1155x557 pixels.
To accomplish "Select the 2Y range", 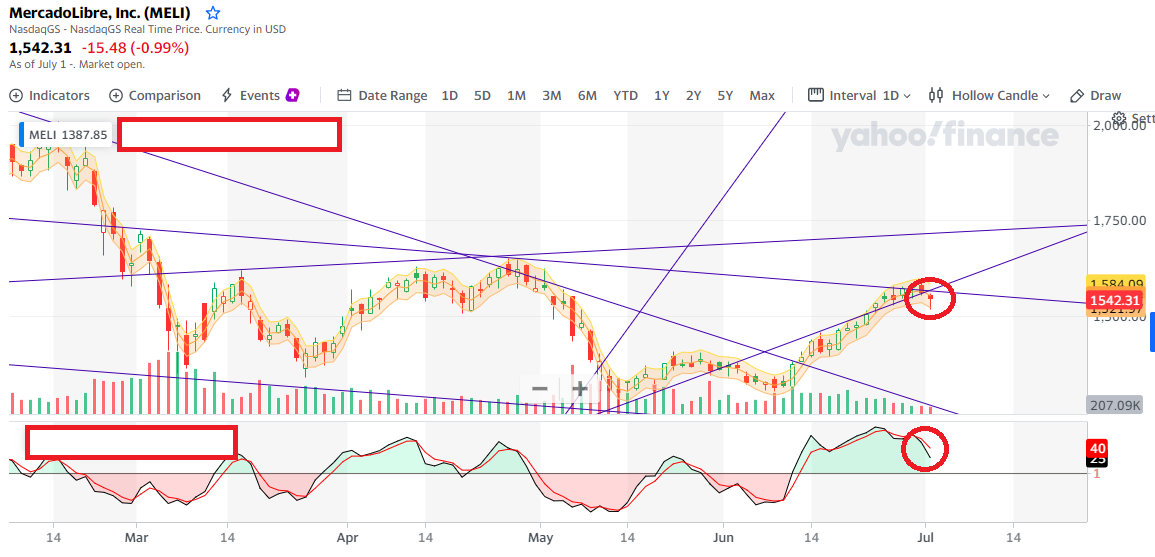I will pos(693,95).
